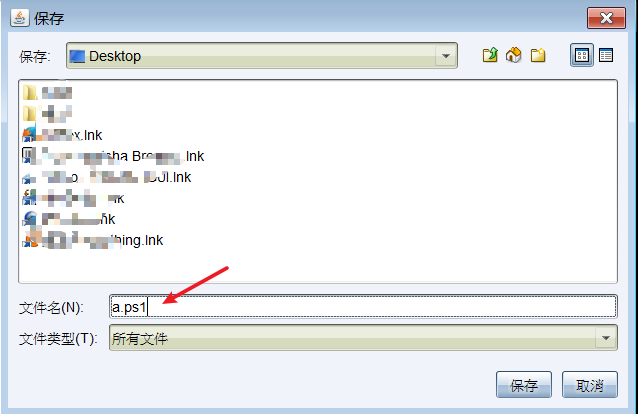638x414 pixels.
Task: Jump to the home directory
Action: coord(513,55)
